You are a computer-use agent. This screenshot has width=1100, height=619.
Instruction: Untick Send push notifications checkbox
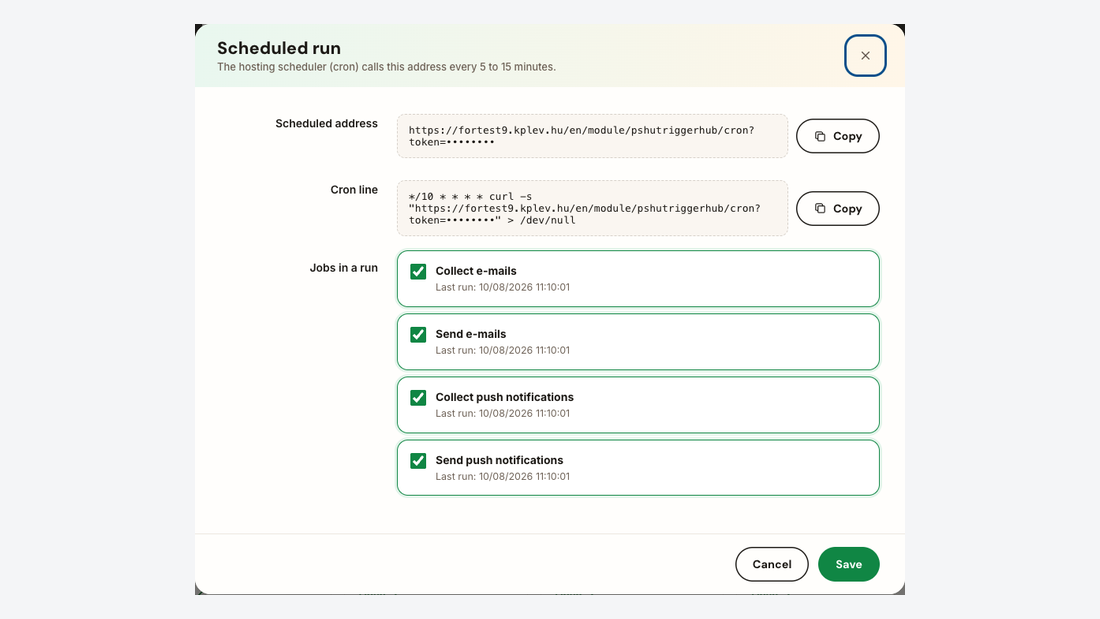point(418,461)
